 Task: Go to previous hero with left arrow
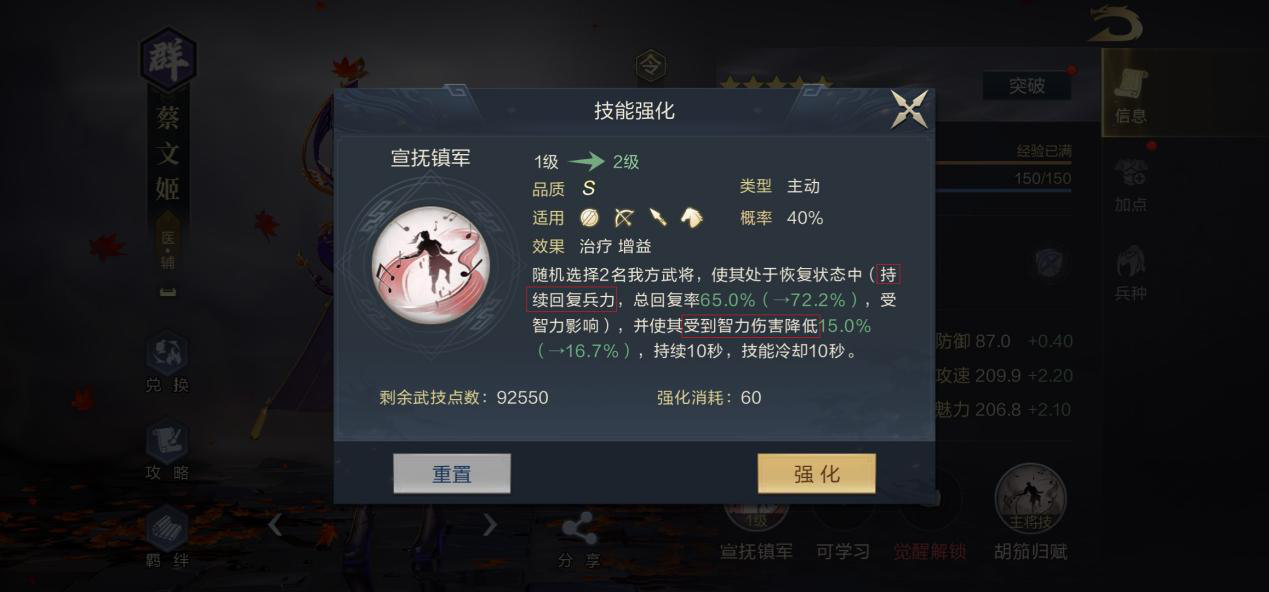coord(276,524)
